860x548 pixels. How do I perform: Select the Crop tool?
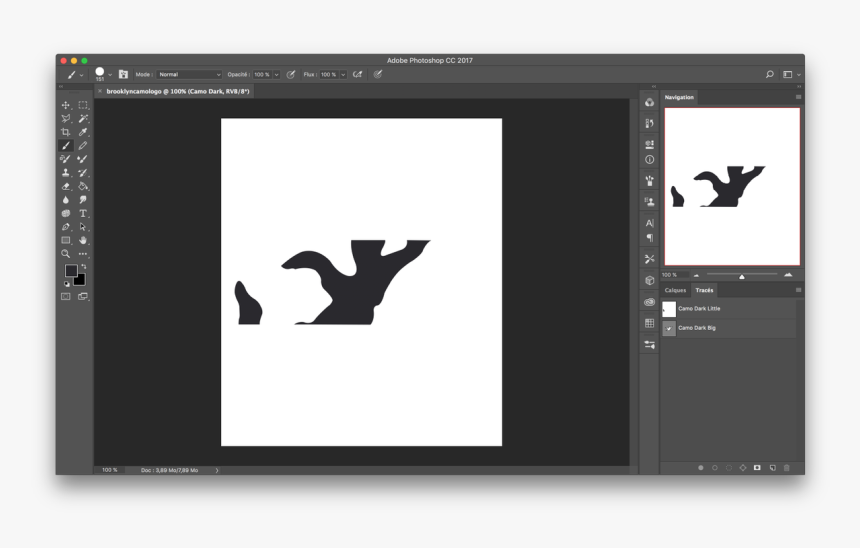coord(66,132)
